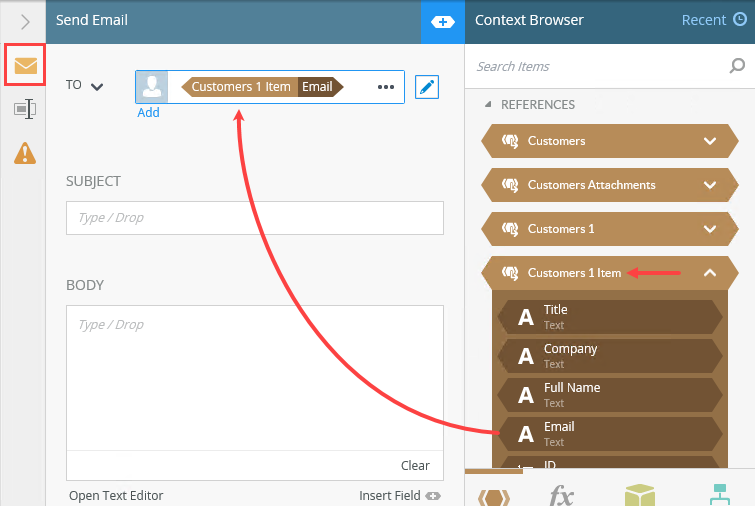Click the Clear button in body
Viewport: 755px width, 506px height.
coord(415,466)
